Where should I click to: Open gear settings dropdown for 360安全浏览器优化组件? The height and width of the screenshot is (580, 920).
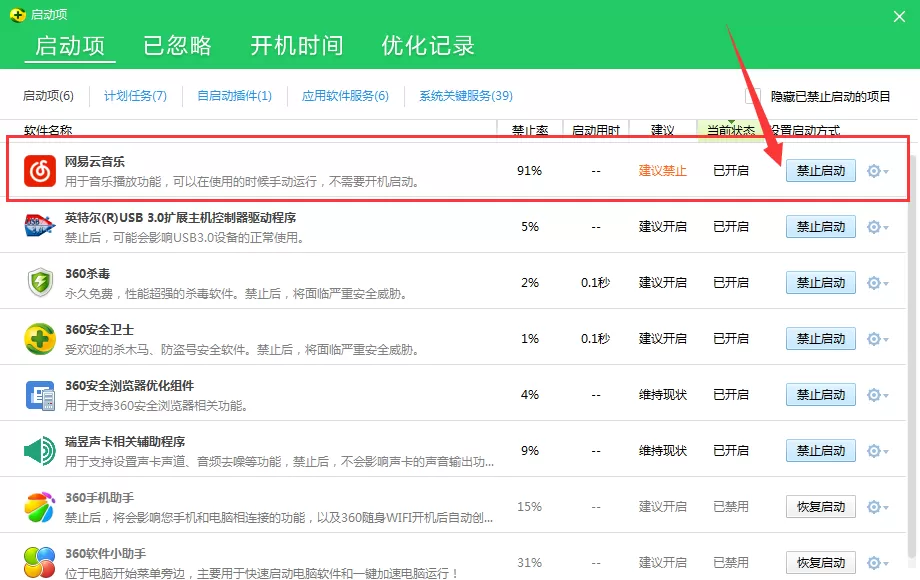(878, 395)
